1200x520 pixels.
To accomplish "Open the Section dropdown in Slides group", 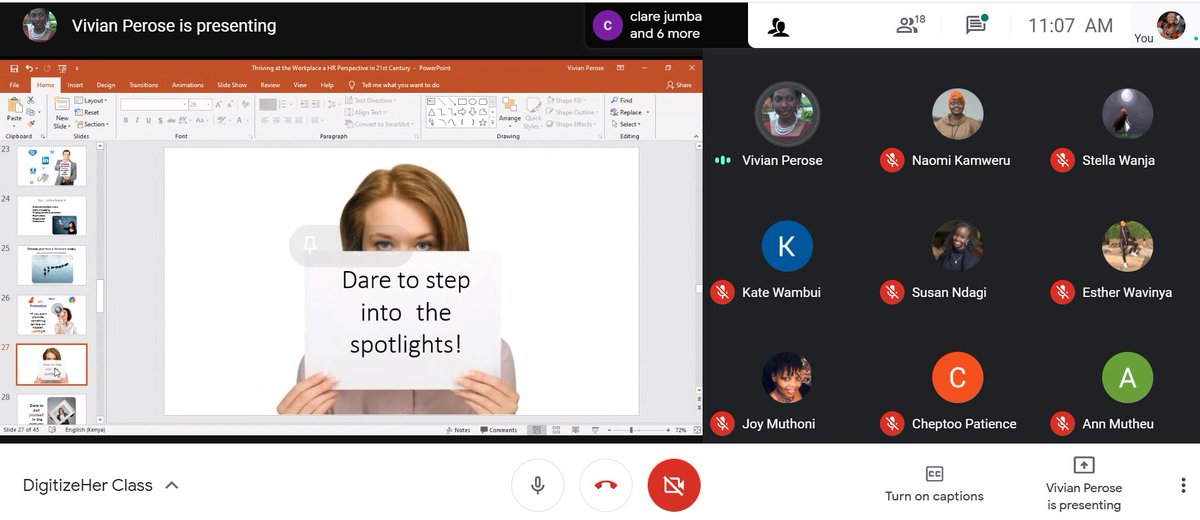I will (92, 124).
